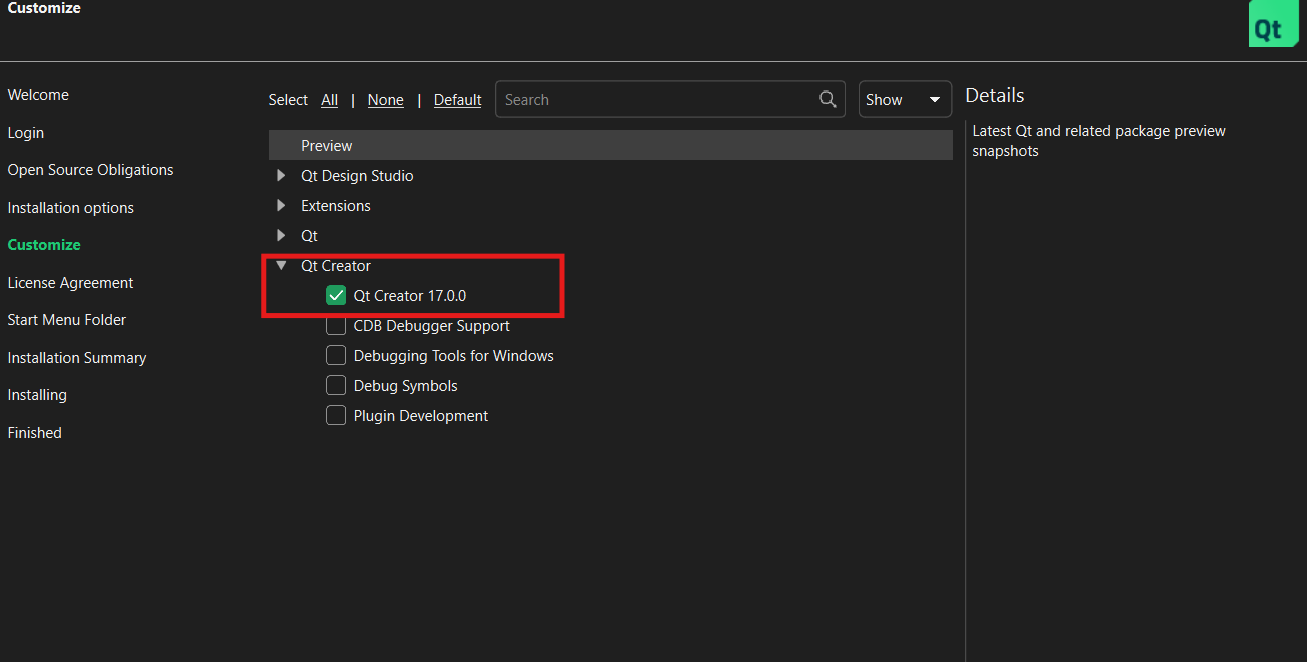The height and width of the screenshot is (662, 1307).
Task: Select Open Source Obligations step
Action: pos(90,170)
